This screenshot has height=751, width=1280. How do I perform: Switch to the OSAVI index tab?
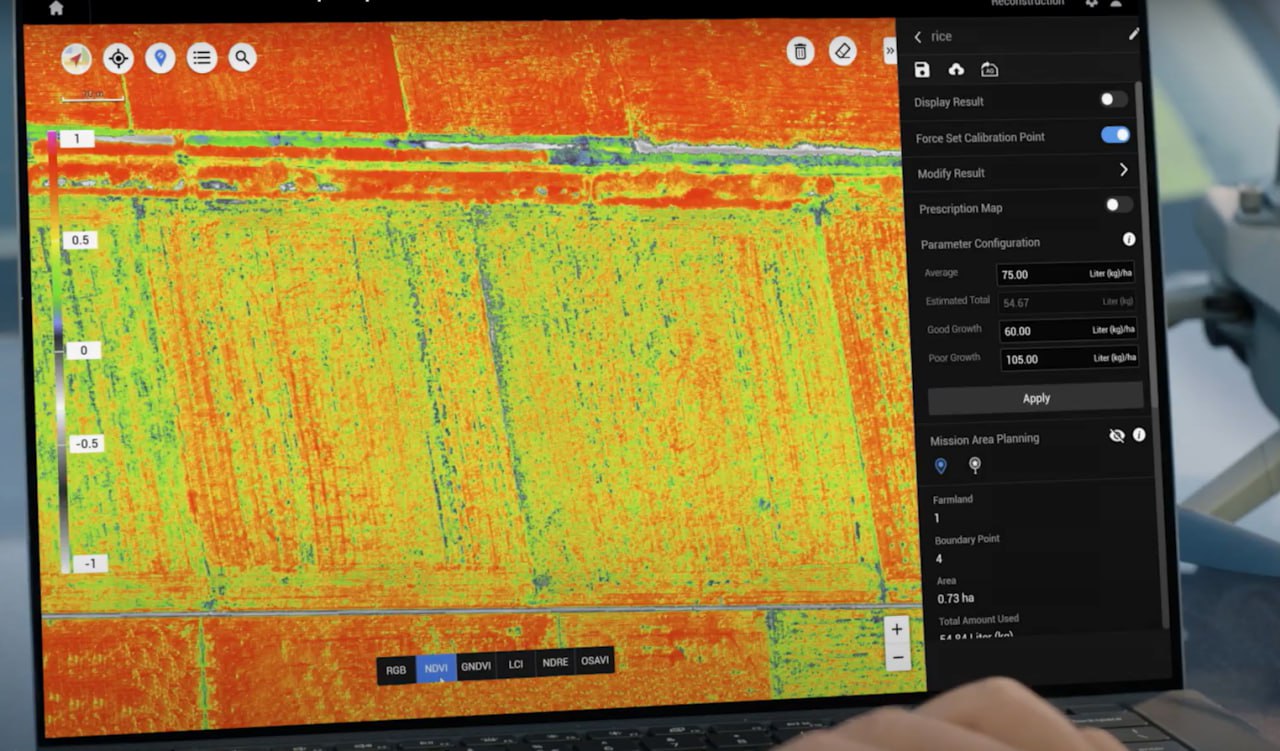pyautogui.click(x=595, y=660)
